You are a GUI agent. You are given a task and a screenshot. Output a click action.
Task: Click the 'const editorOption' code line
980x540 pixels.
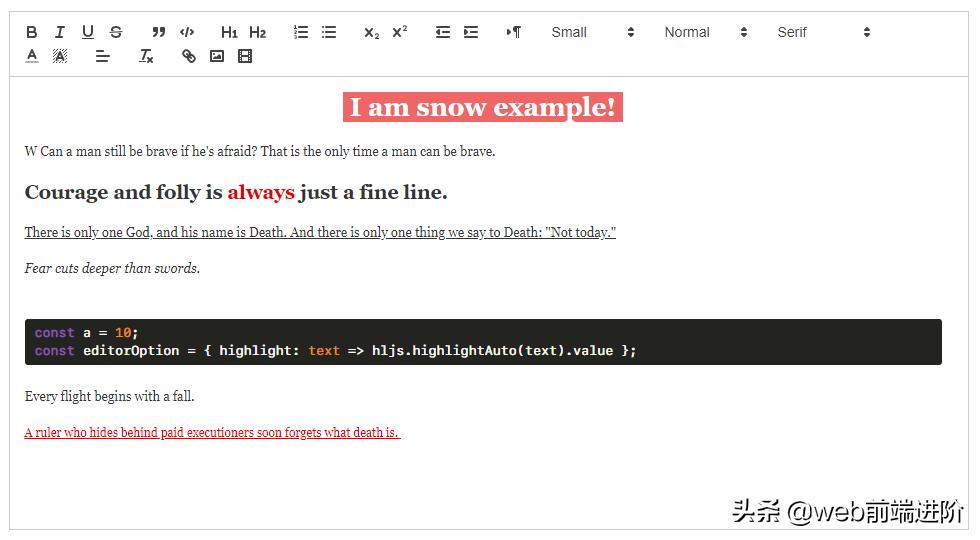pyautogui.click(x=335, y=351)
